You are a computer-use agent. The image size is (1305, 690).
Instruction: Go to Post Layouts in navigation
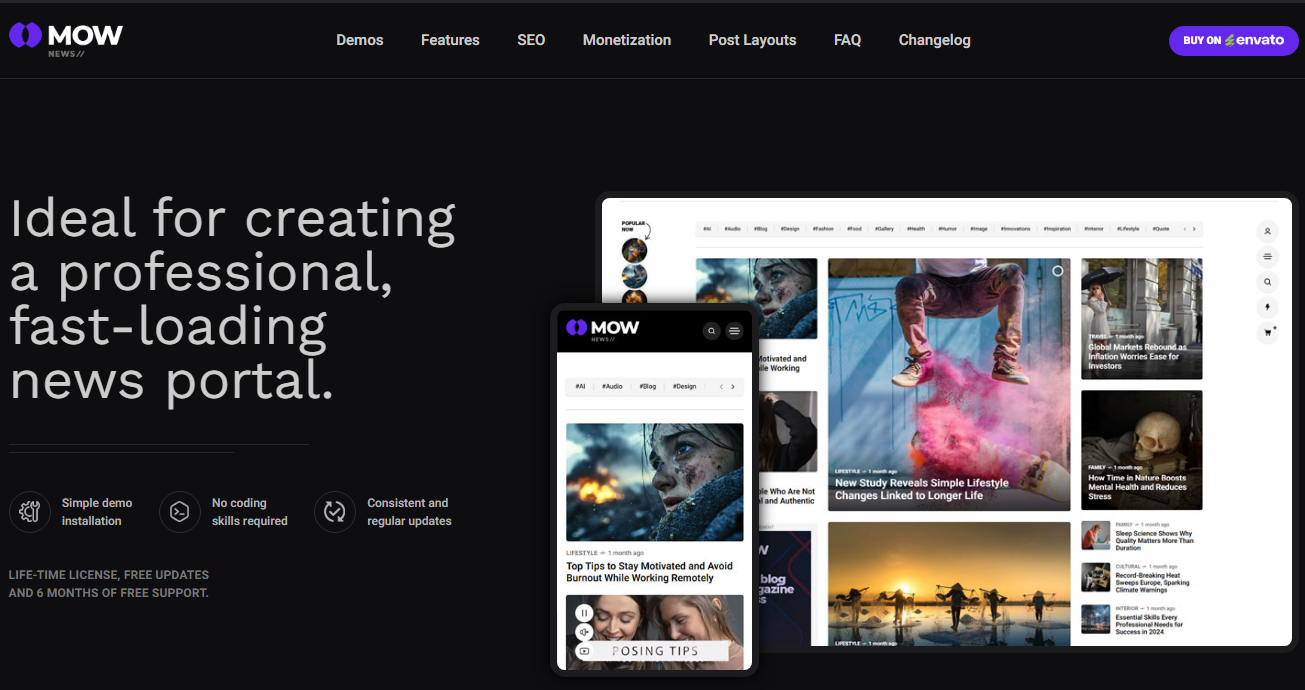click(752, 40)
